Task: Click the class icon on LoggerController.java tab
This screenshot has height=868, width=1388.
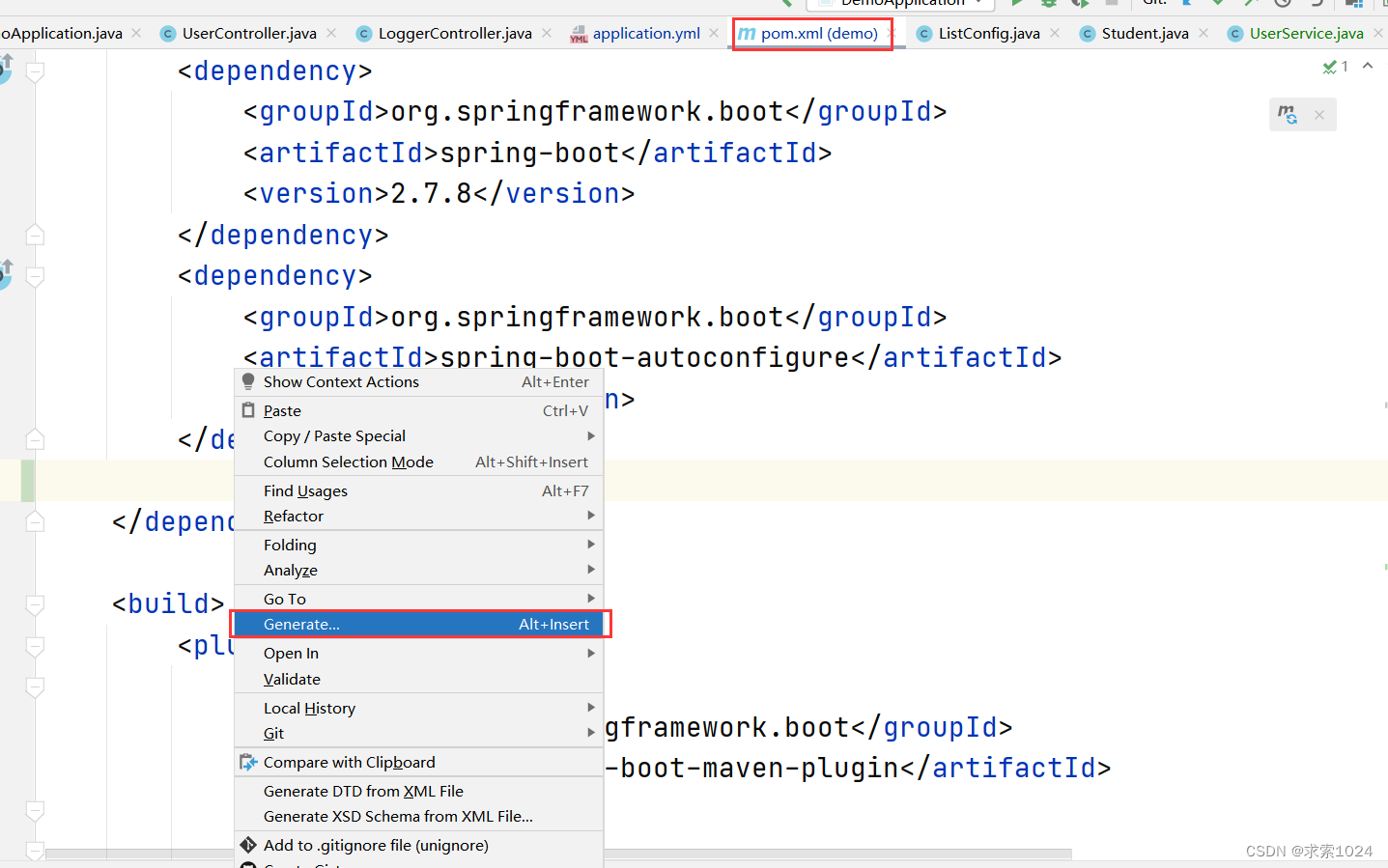Action: (x=364, y=34)
